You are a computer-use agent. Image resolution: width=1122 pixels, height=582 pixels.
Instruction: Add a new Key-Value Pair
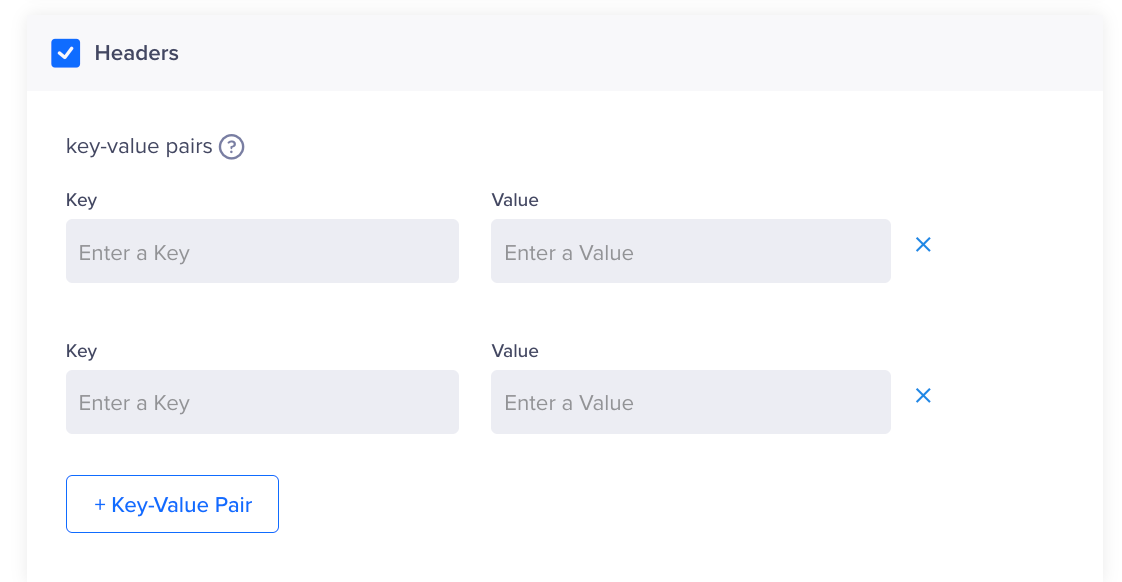tap(172, 504)
